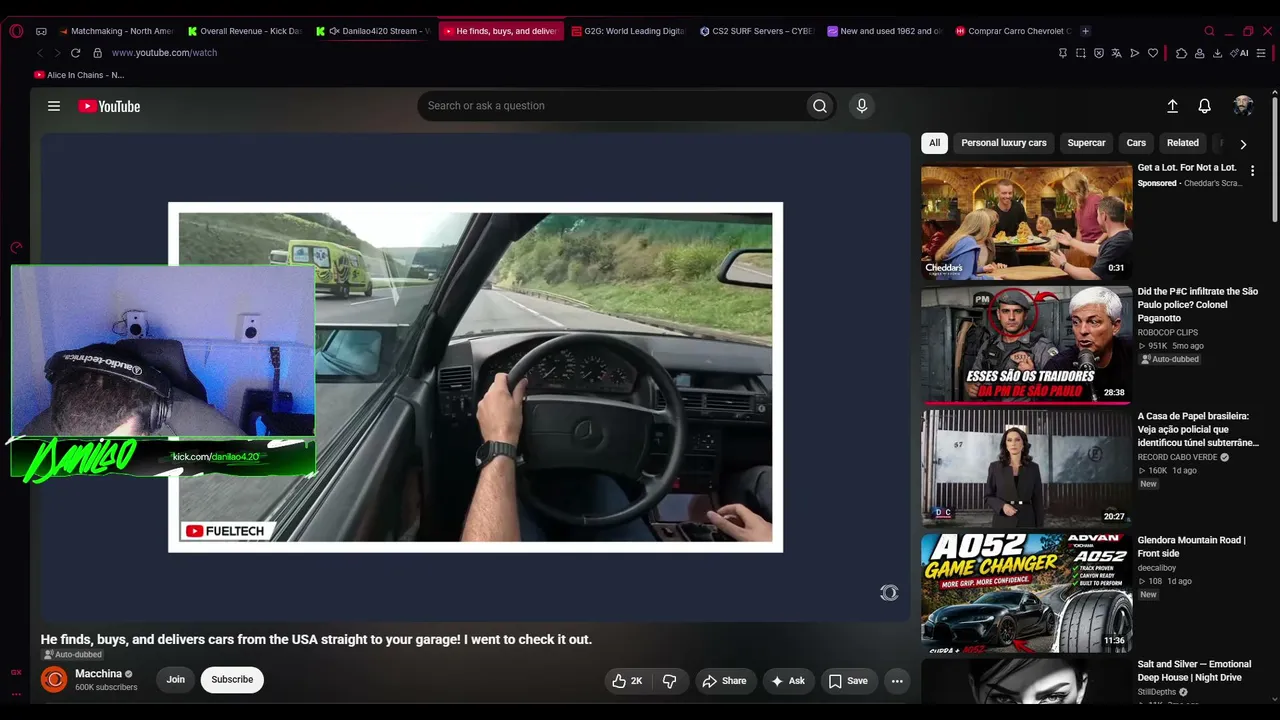Open the ad blocker shield icon
The image size is (1280, 720).
pos(1099,53)
